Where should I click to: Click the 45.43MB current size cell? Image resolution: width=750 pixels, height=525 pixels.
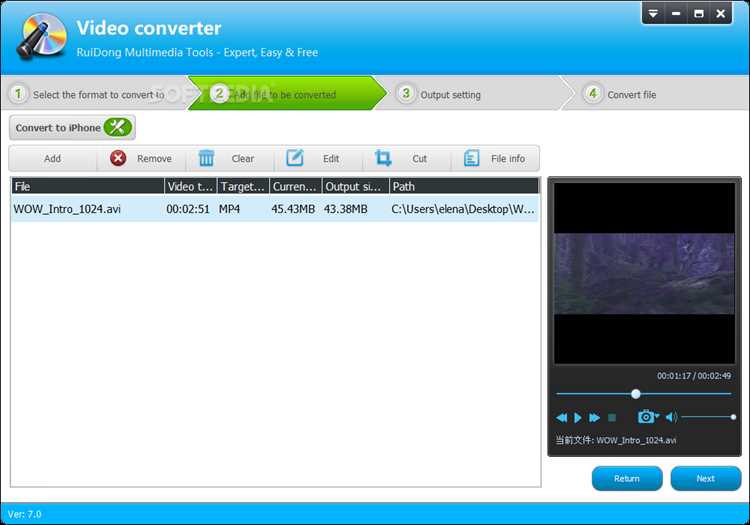(293, 209)
